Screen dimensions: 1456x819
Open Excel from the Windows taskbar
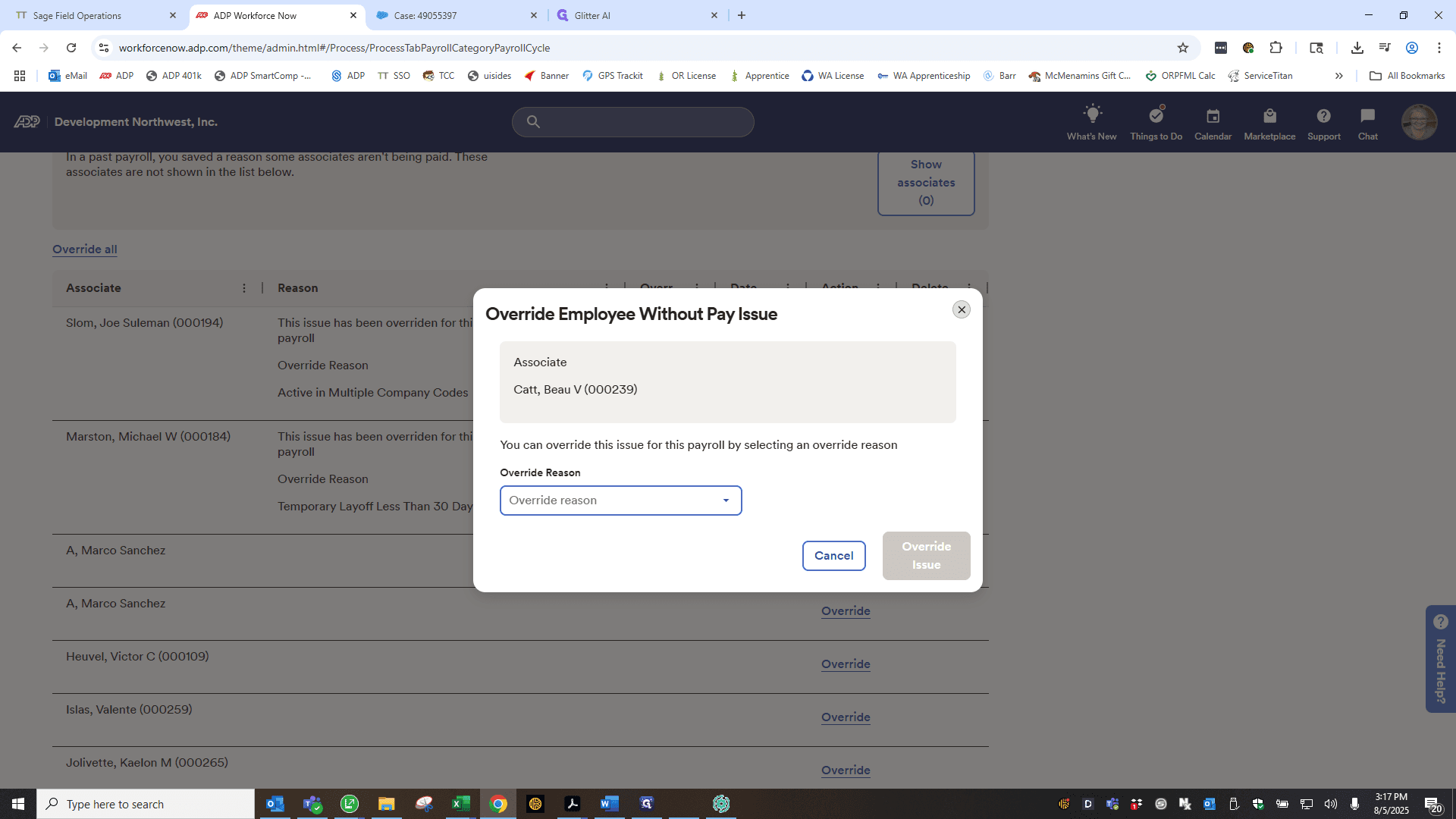pos(461,804)
